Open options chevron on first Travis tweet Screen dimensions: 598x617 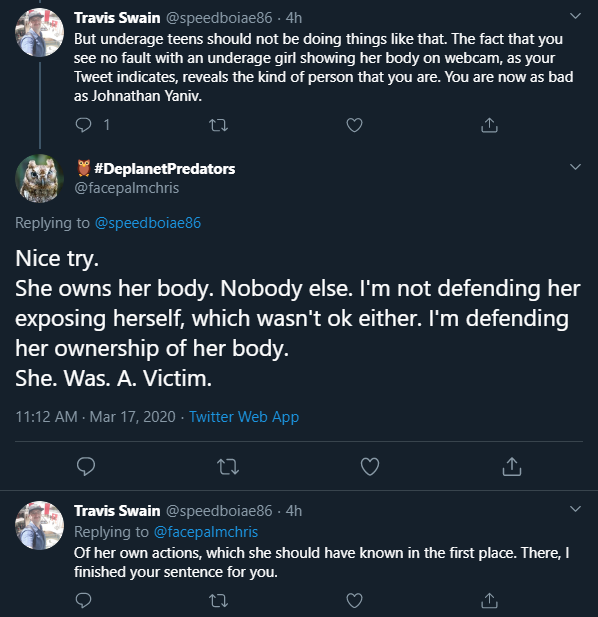[575, 16]
